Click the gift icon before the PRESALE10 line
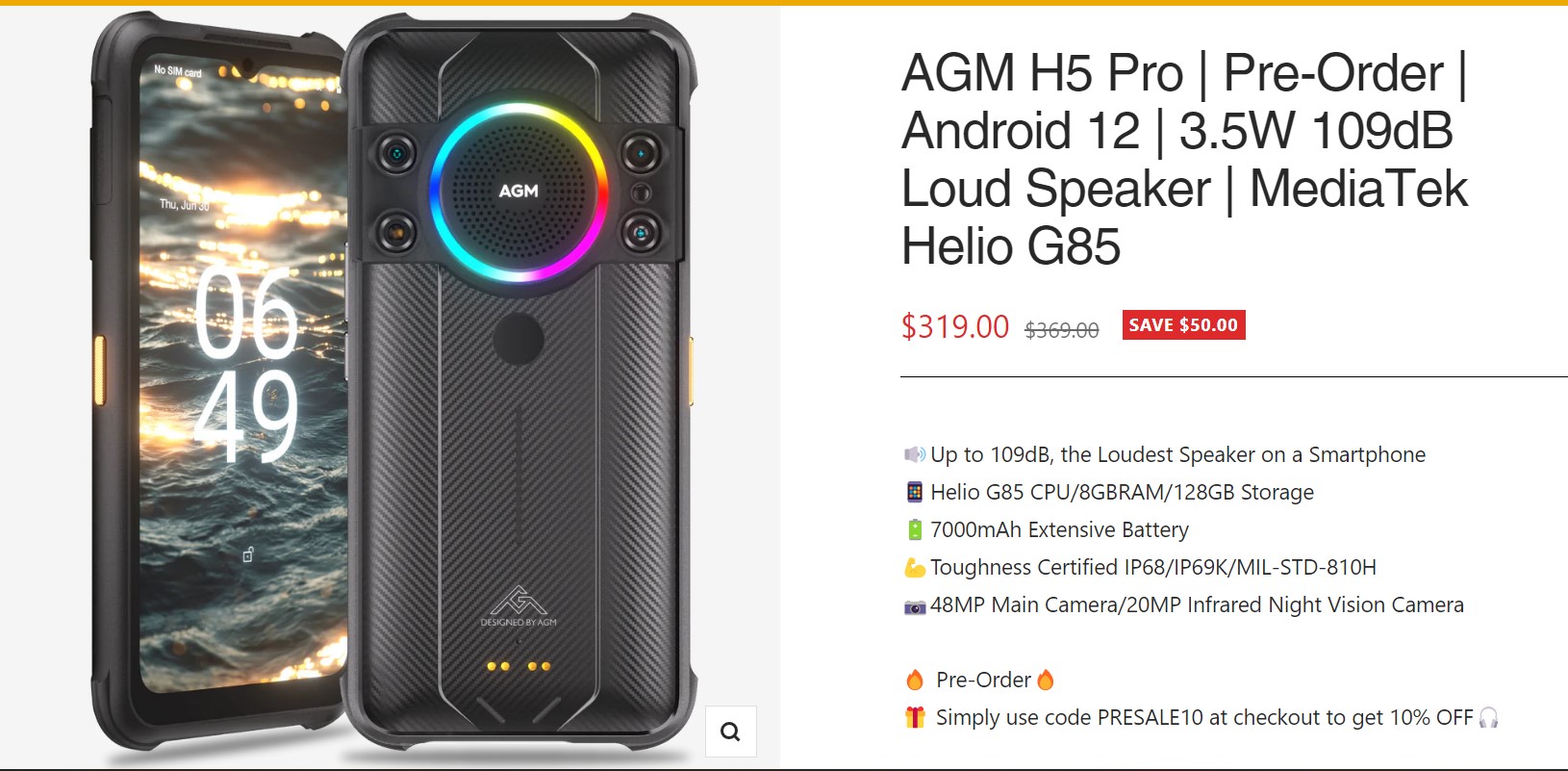 click(x=915, y=717)
